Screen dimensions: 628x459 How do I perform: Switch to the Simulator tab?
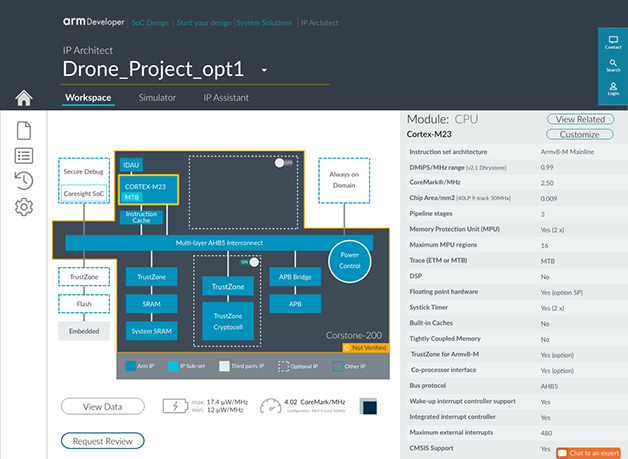click(157, 98)
